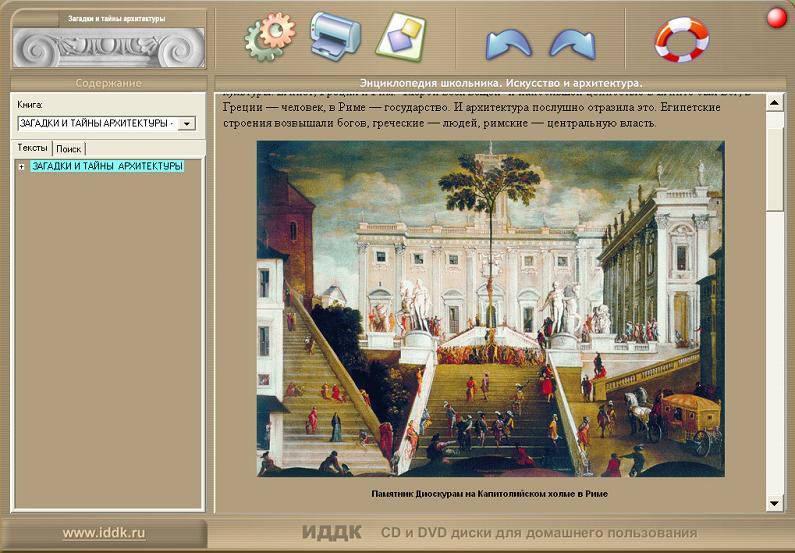Select ЗАГАДКИ И ТАЙНЫ АРХИТЕКТУРЫ in the tree
Image resolution: width=795 pixels, height=553 pixels.
pyautogui.click(x=107, y=167)
